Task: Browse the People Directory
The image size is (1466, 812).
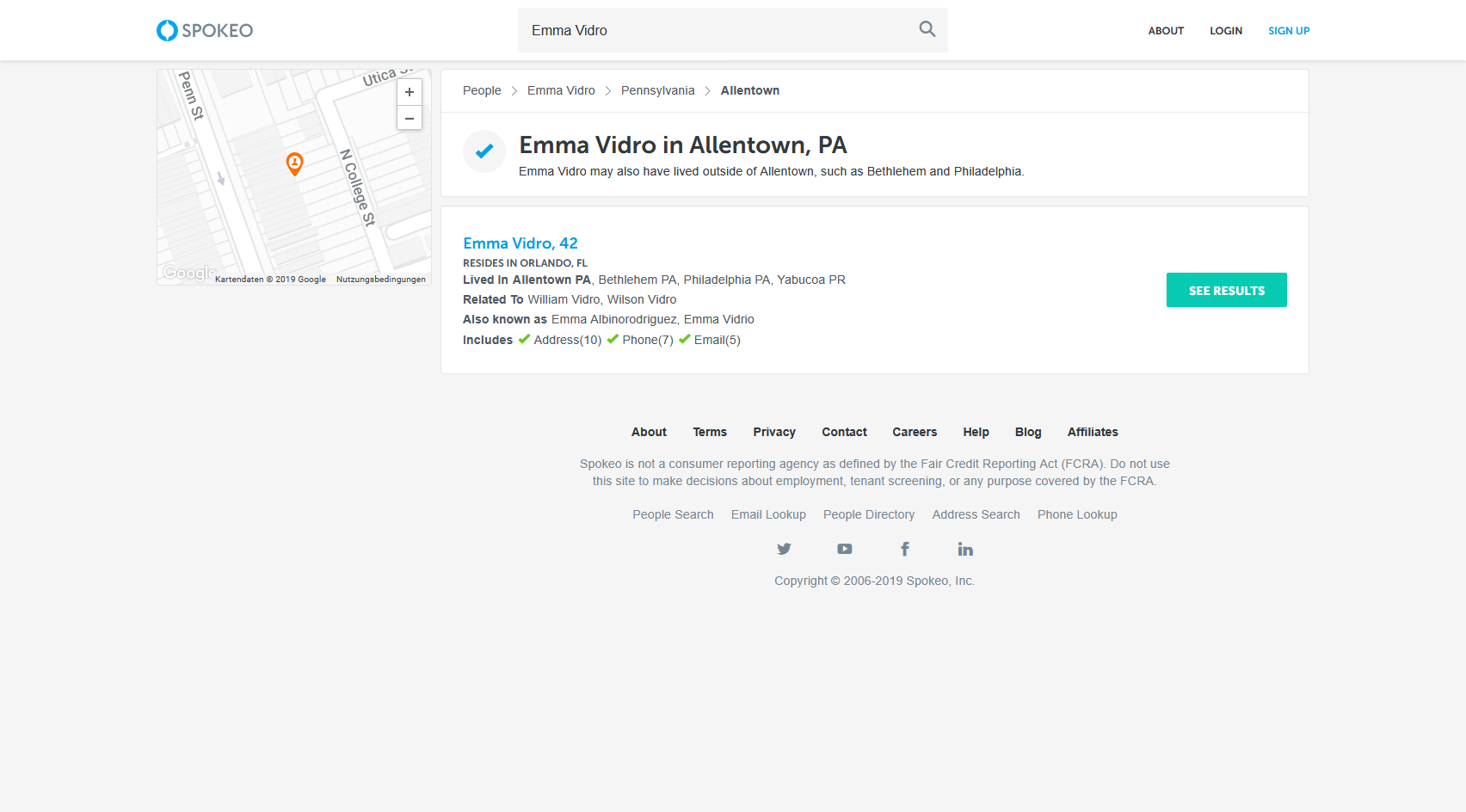Action: click(869, 514)
